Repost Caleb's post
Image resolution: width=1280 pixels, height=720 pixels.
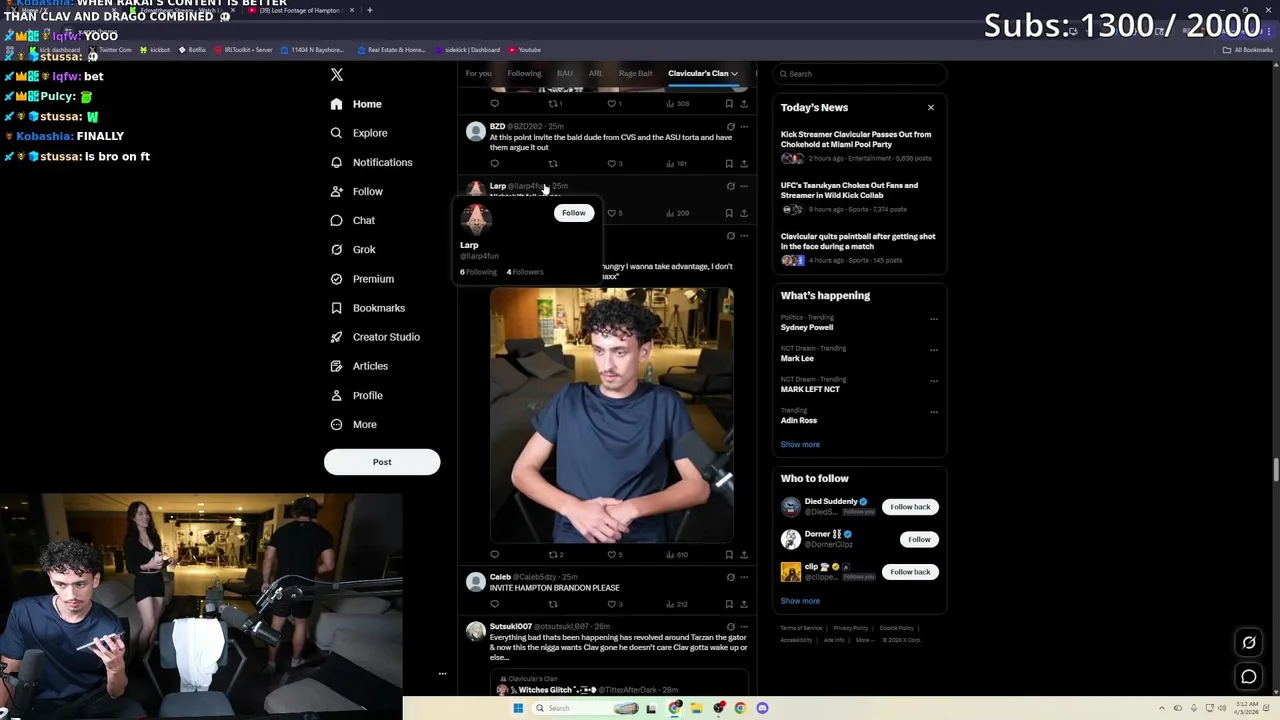pyautogui.click(x=553, y=604)
